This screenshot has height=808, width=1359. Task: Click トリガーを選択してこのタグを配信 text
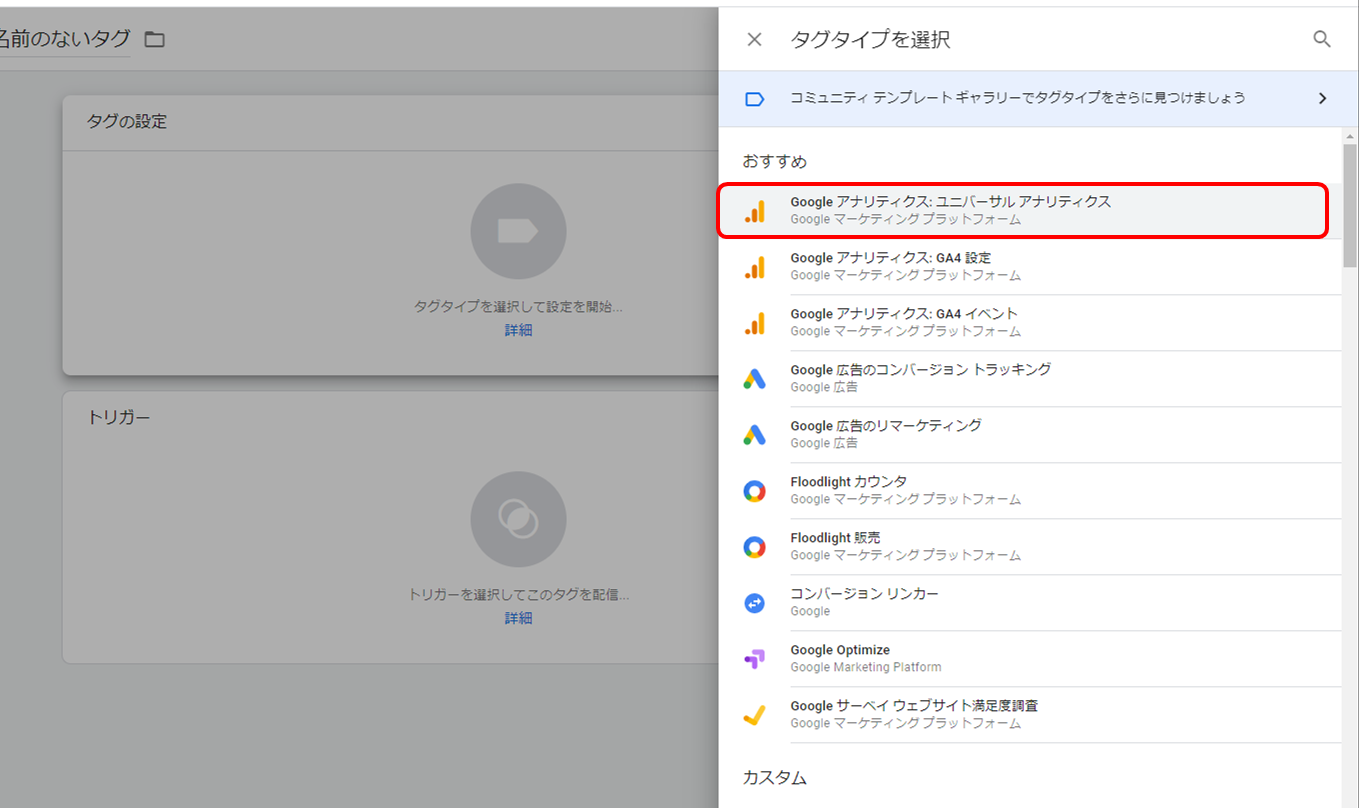518,595
